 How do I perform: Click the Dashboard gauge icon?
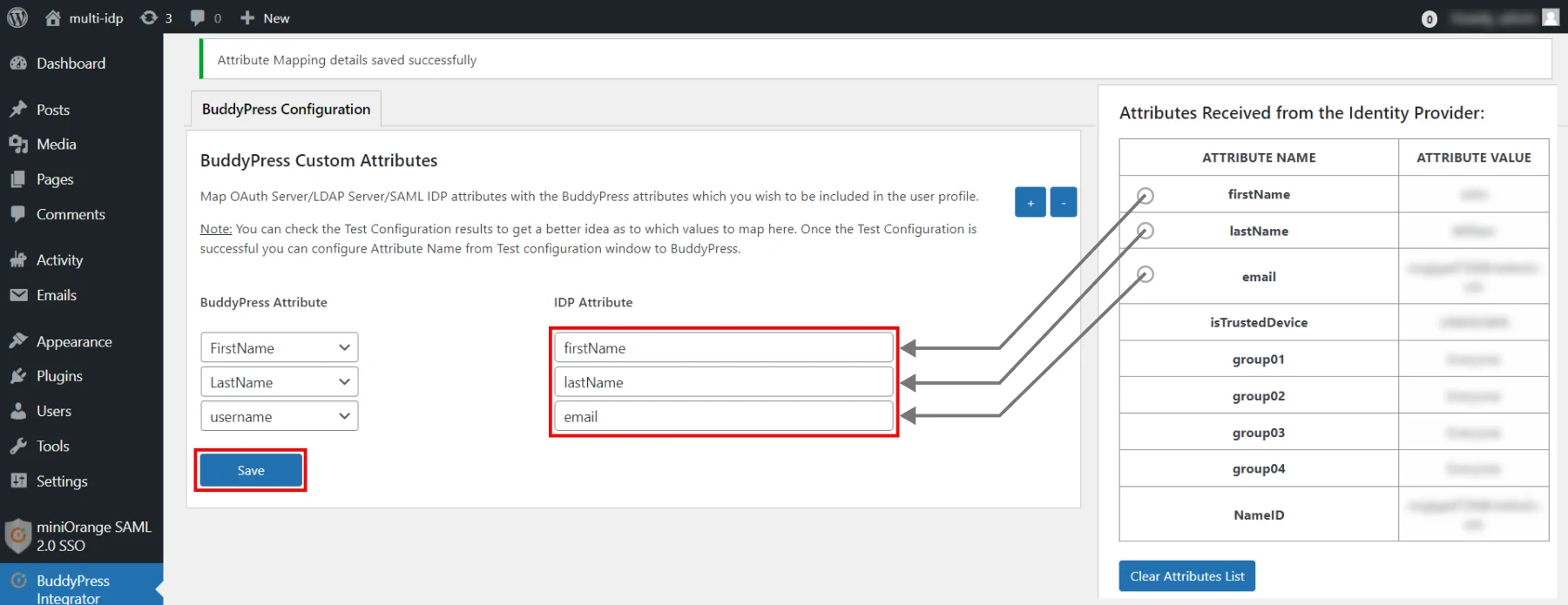[x=18, y=64]
